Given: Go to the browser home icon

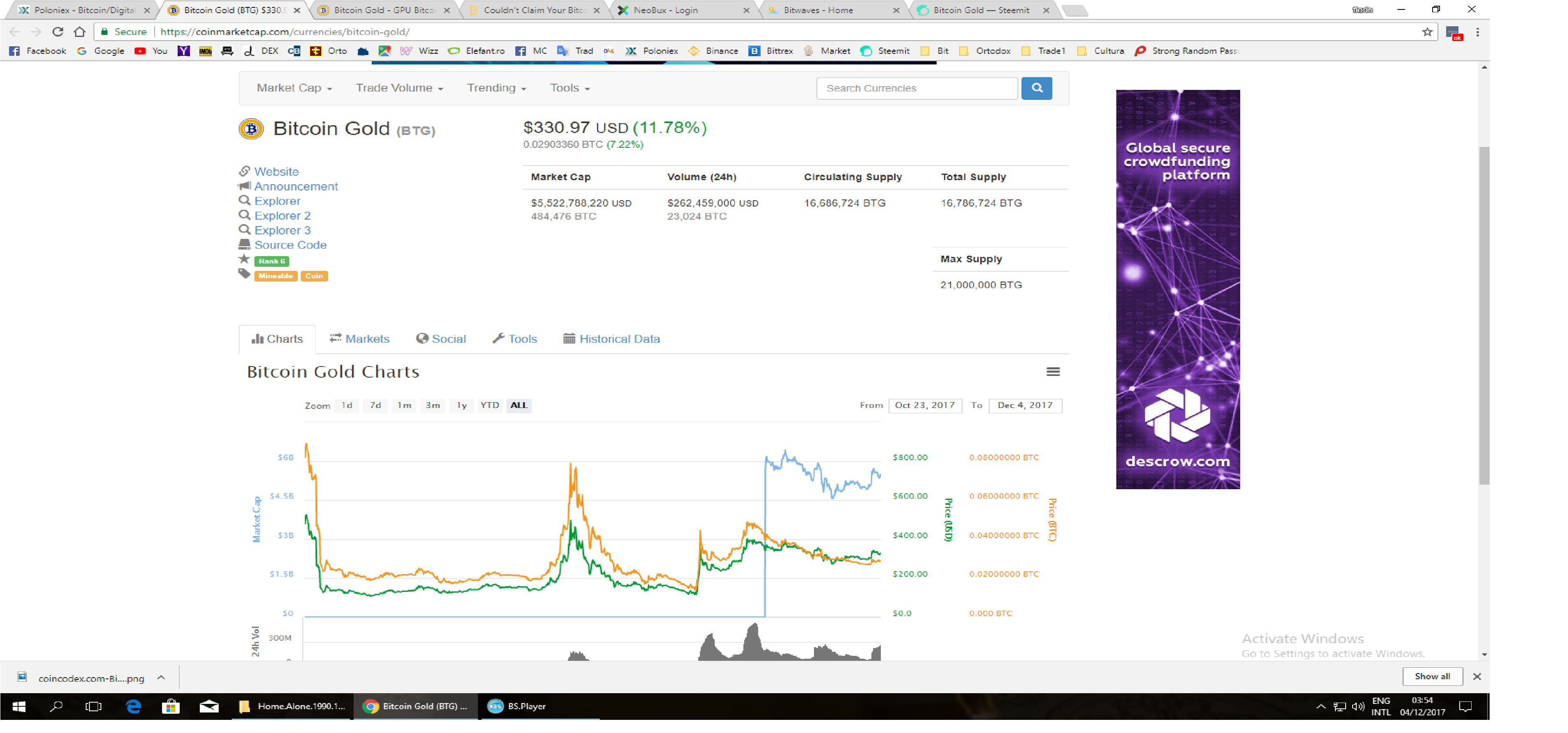Looking at the screenshot, I should tap(80, 32).
